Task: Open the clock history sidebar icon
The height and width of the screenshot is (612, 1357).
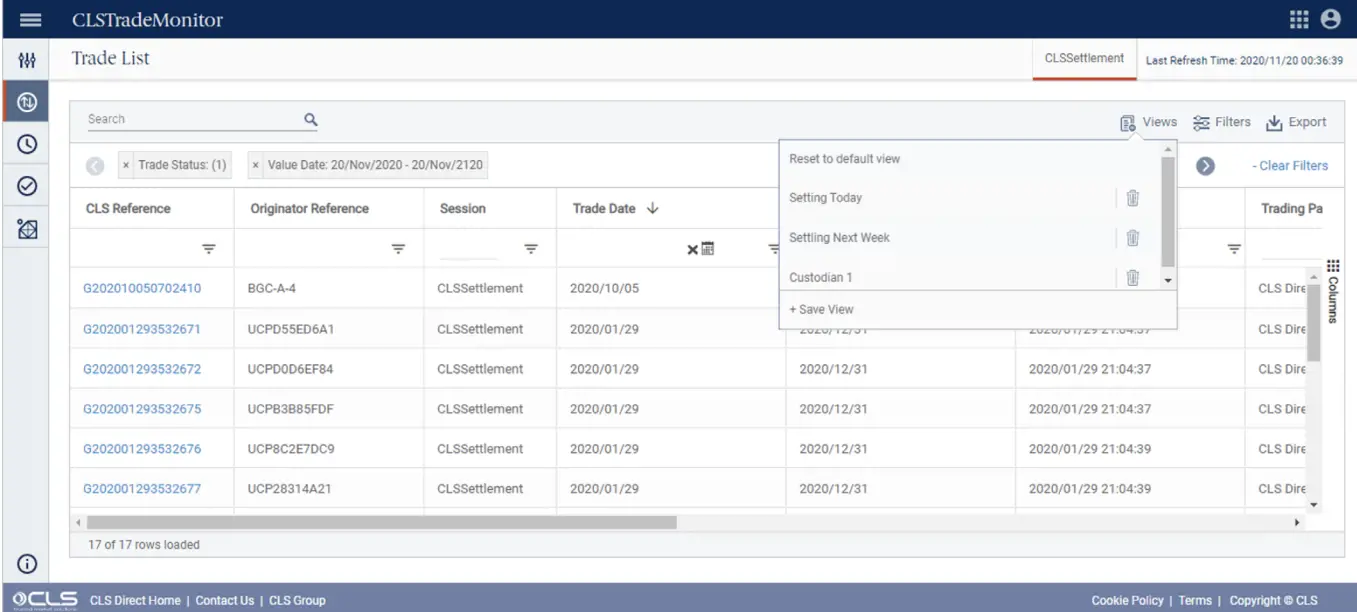Action: 28,144
